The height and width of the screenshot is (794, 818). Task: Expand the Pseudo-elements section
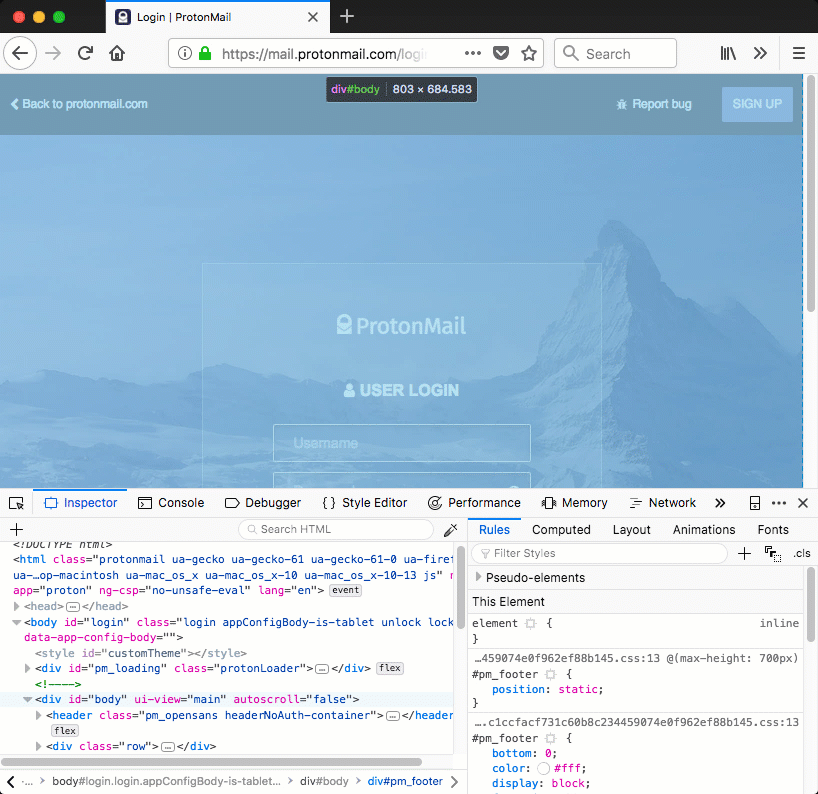click(x=478, y=577)
